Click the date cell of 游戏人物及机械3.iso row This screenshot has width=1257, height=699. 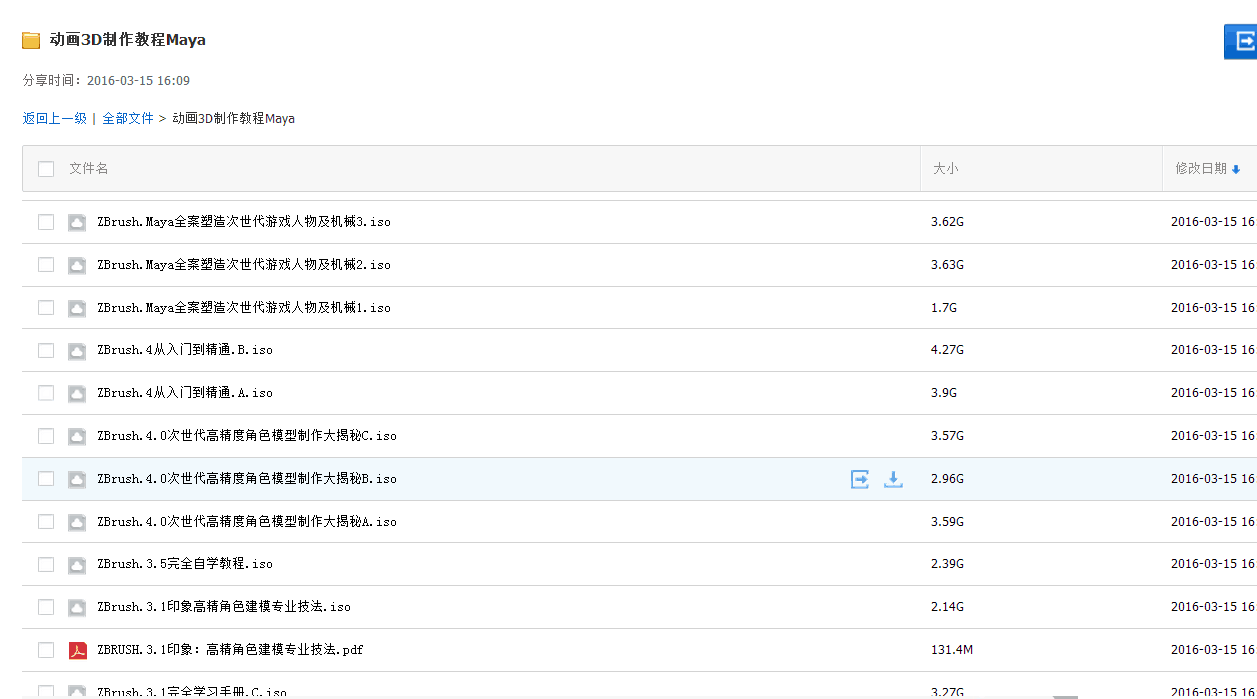pyautogui.click(x=1213, y=222)
